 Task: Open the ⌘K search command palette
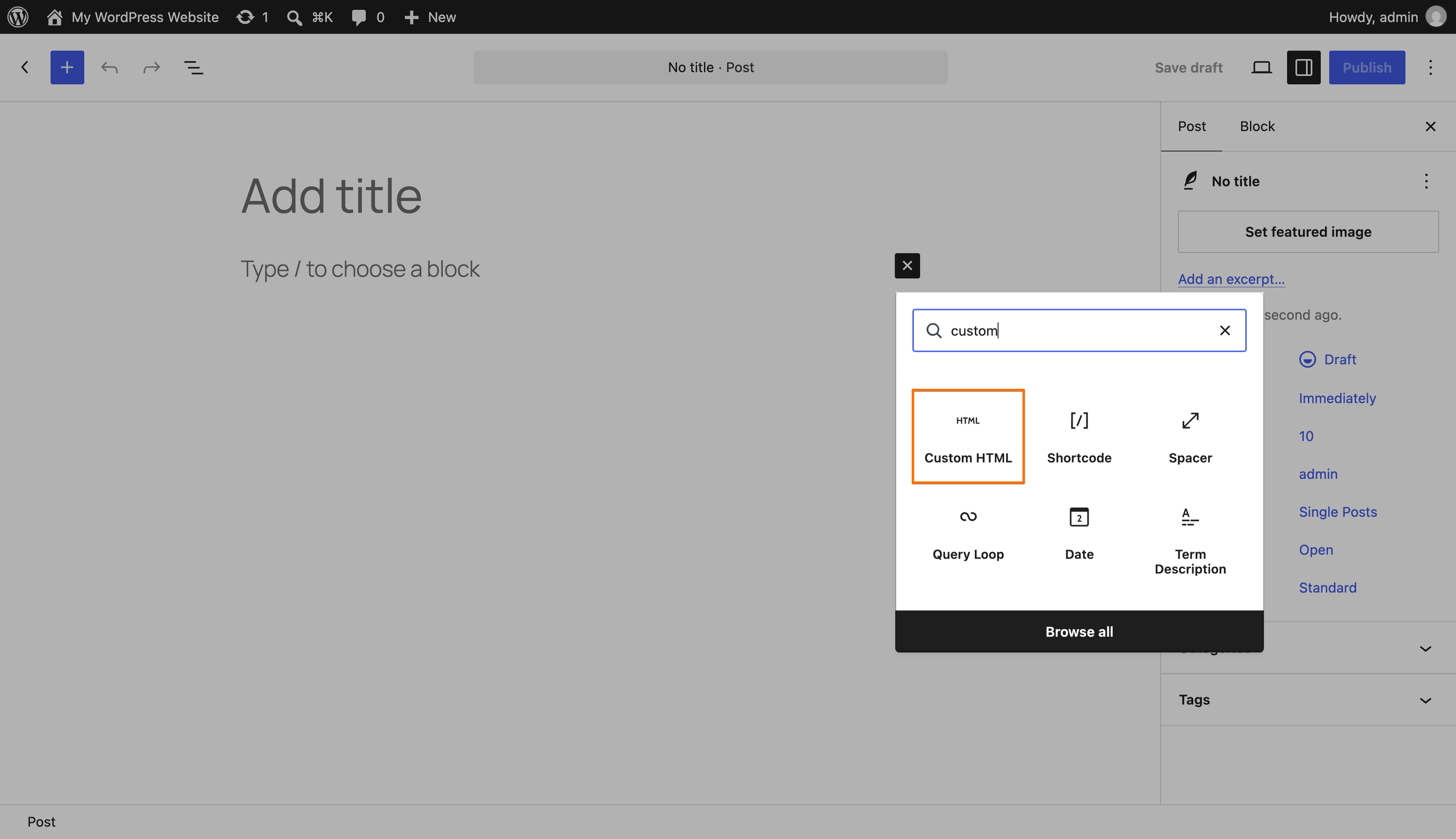point(310,16)
